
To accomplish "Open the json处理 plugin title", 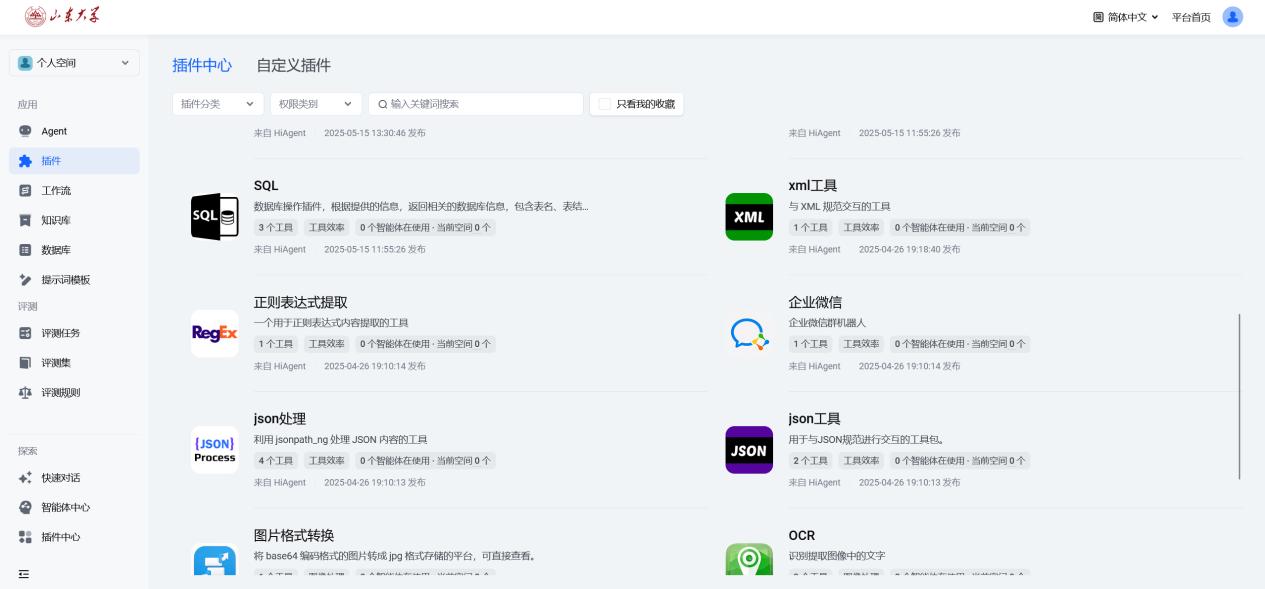I will tap(280, 419).
